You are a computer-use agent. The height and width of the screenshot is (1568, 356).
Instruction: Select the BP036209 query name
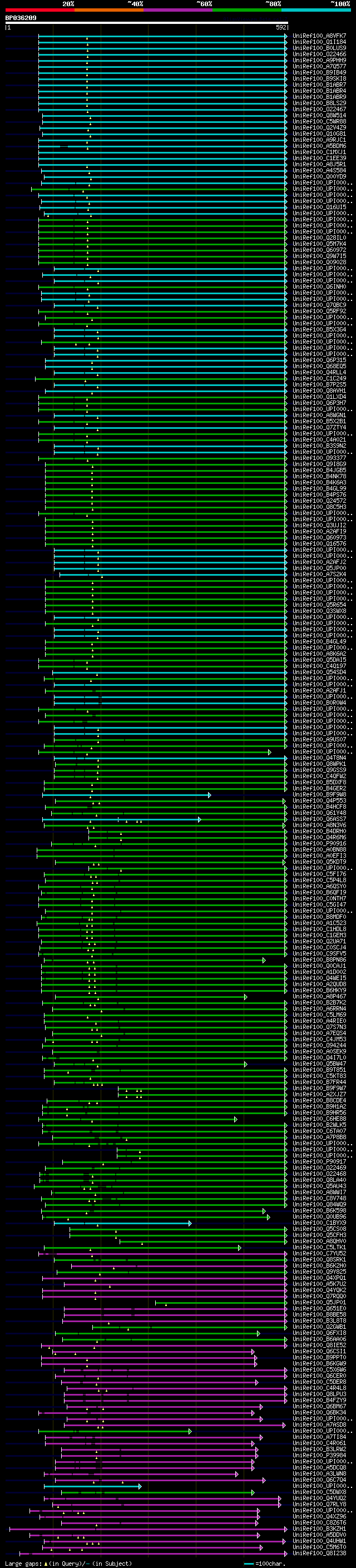21,18
